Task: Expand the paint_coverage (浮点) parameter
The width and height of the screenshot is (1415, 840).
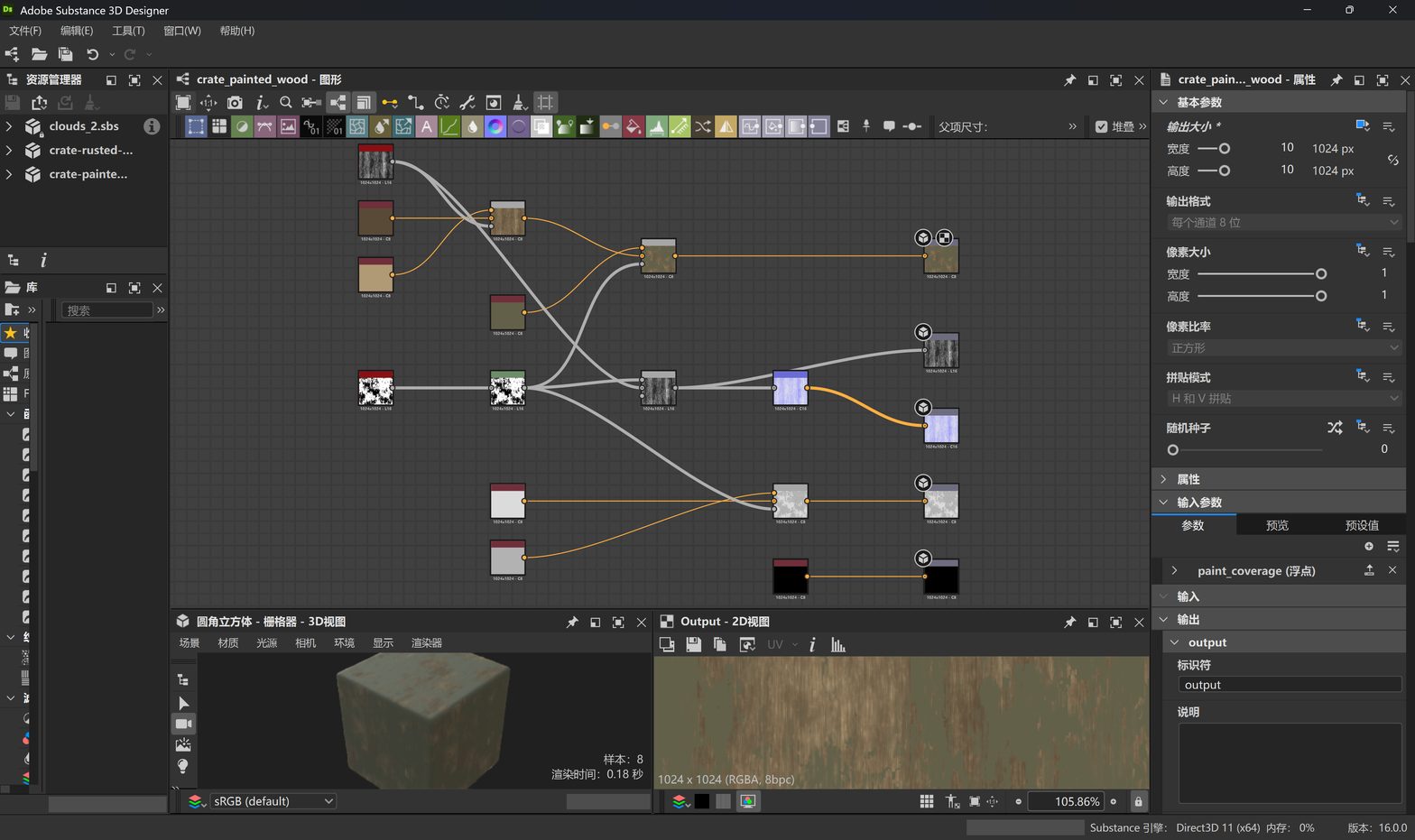Action: pos(1174,570)
